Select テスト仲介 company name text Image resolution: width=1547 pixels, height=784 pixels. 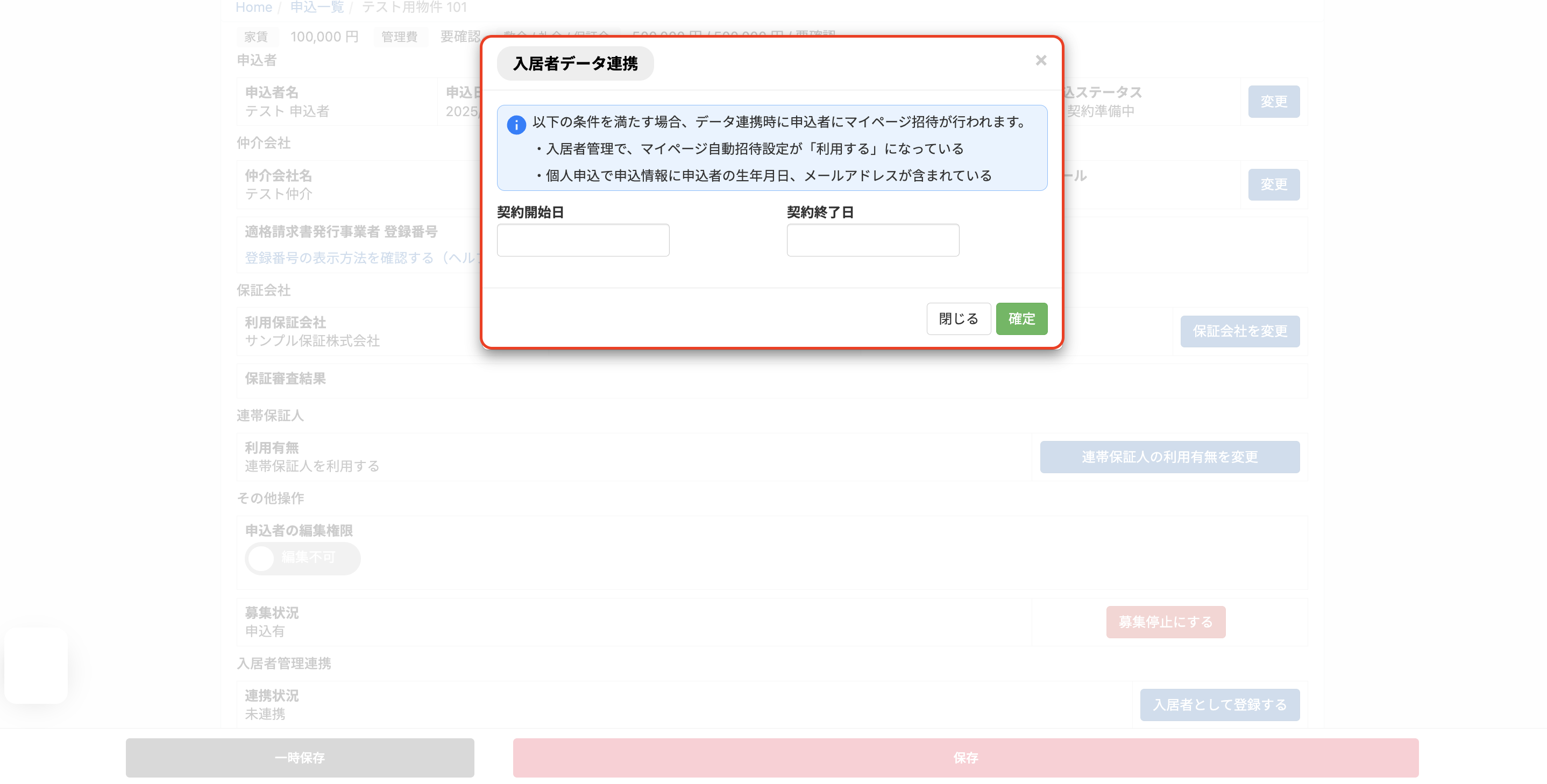279,194
